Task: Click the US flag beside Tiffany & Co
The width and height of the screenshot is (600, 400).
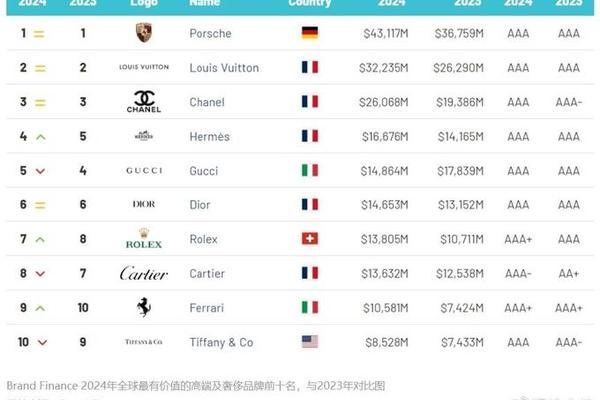Action: [310, 341]
